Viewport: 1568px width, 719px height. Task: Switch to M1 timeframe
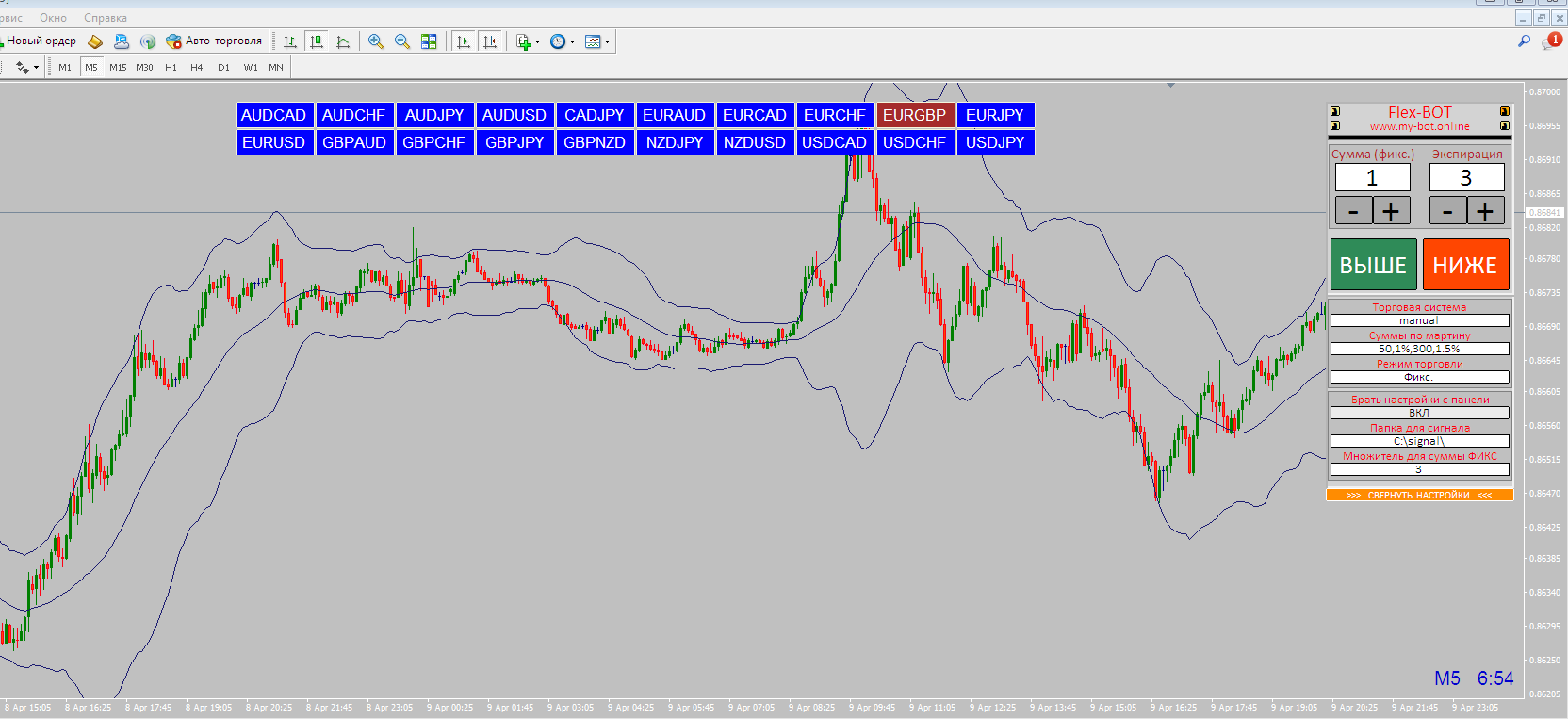click(65, 67)
